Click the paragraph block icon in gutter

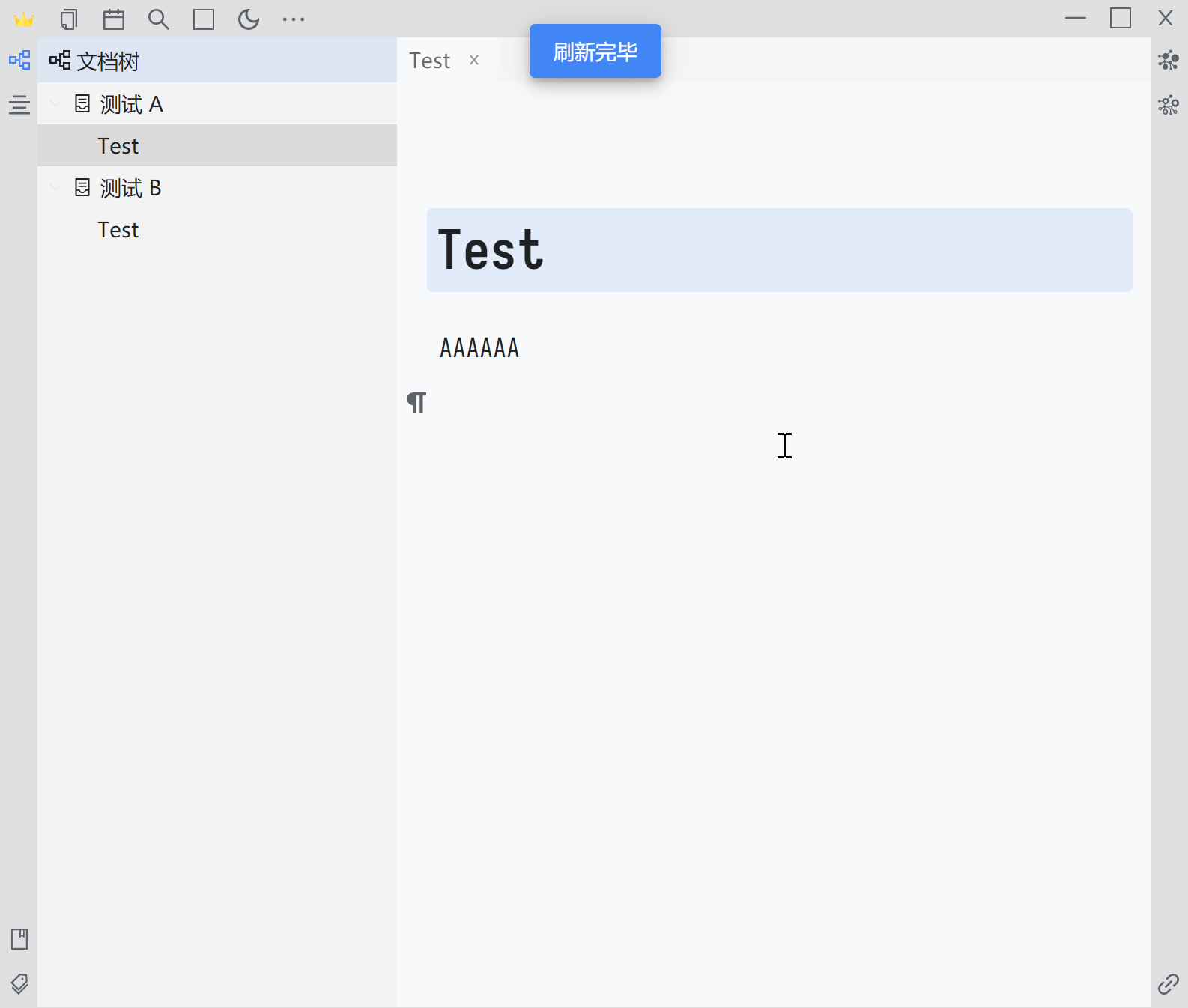coord(416,403)
